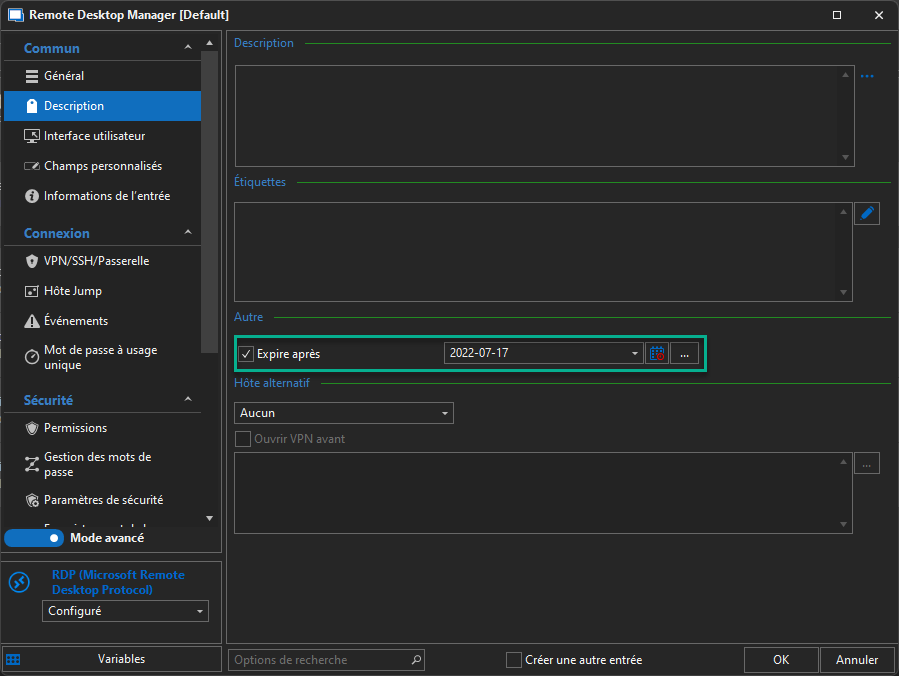Click the blue ellipsis icon beside Description box
Image resolution: width=899 pixels, height=676 pixels.
866,76
